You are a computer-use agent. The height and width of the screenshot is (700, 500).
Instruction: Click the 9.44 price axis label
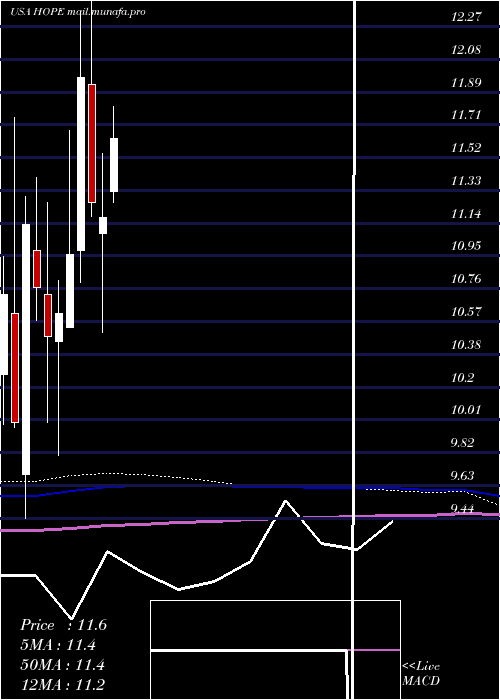[462, 508]
